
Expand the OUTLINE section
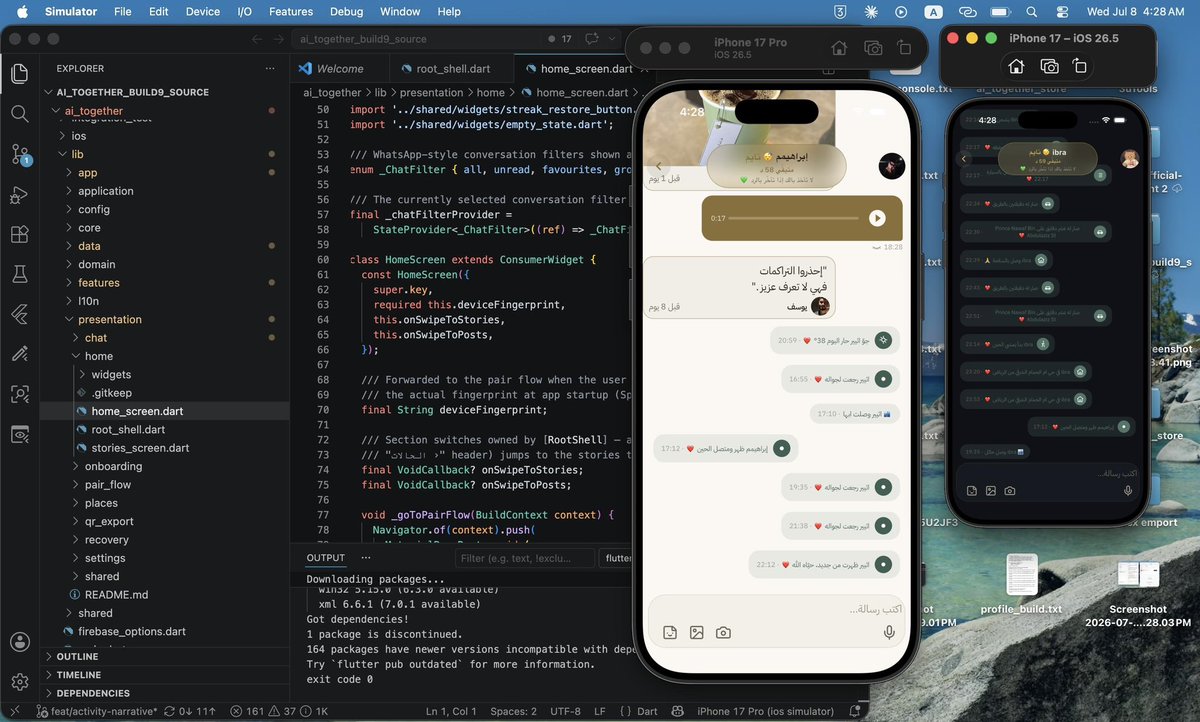click(165, 657)
